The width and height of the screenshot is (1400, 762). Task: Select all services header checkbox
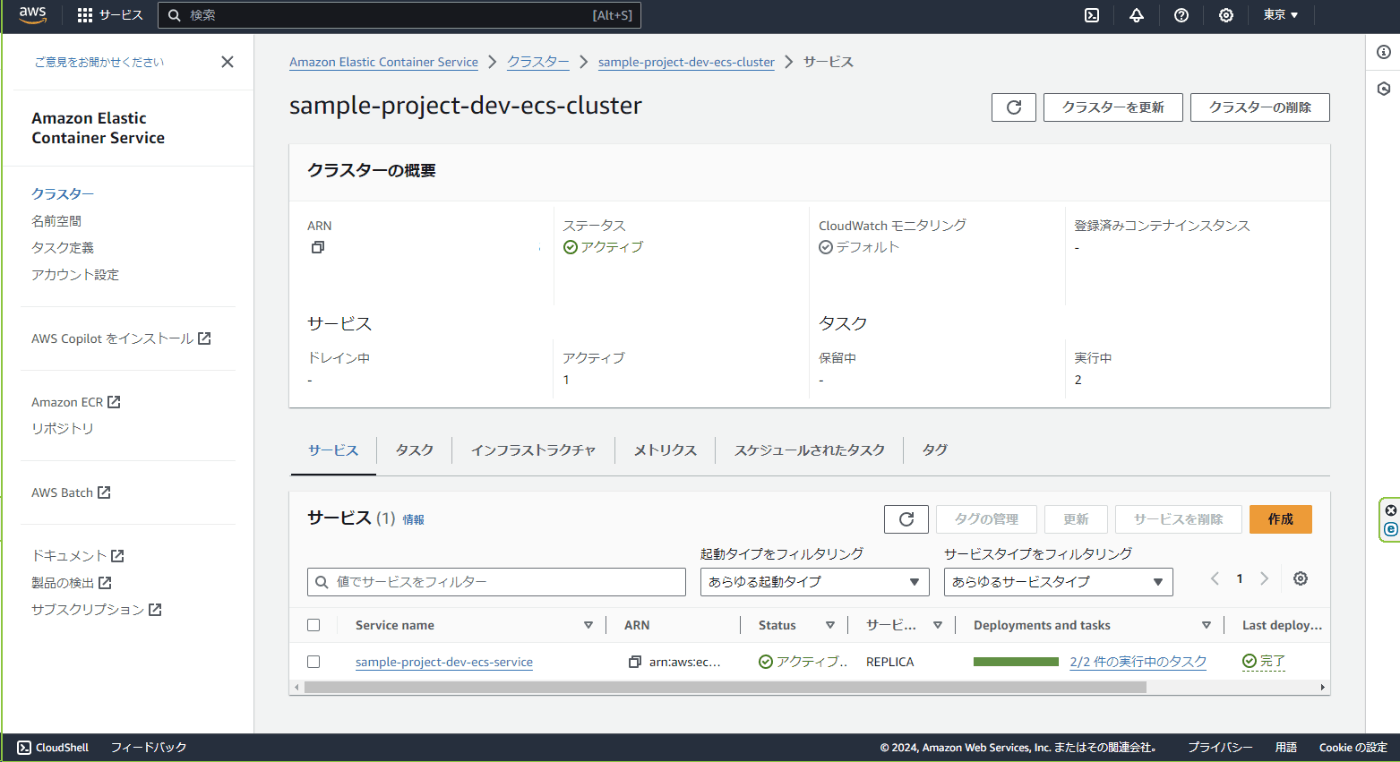[x=314, y=625]
